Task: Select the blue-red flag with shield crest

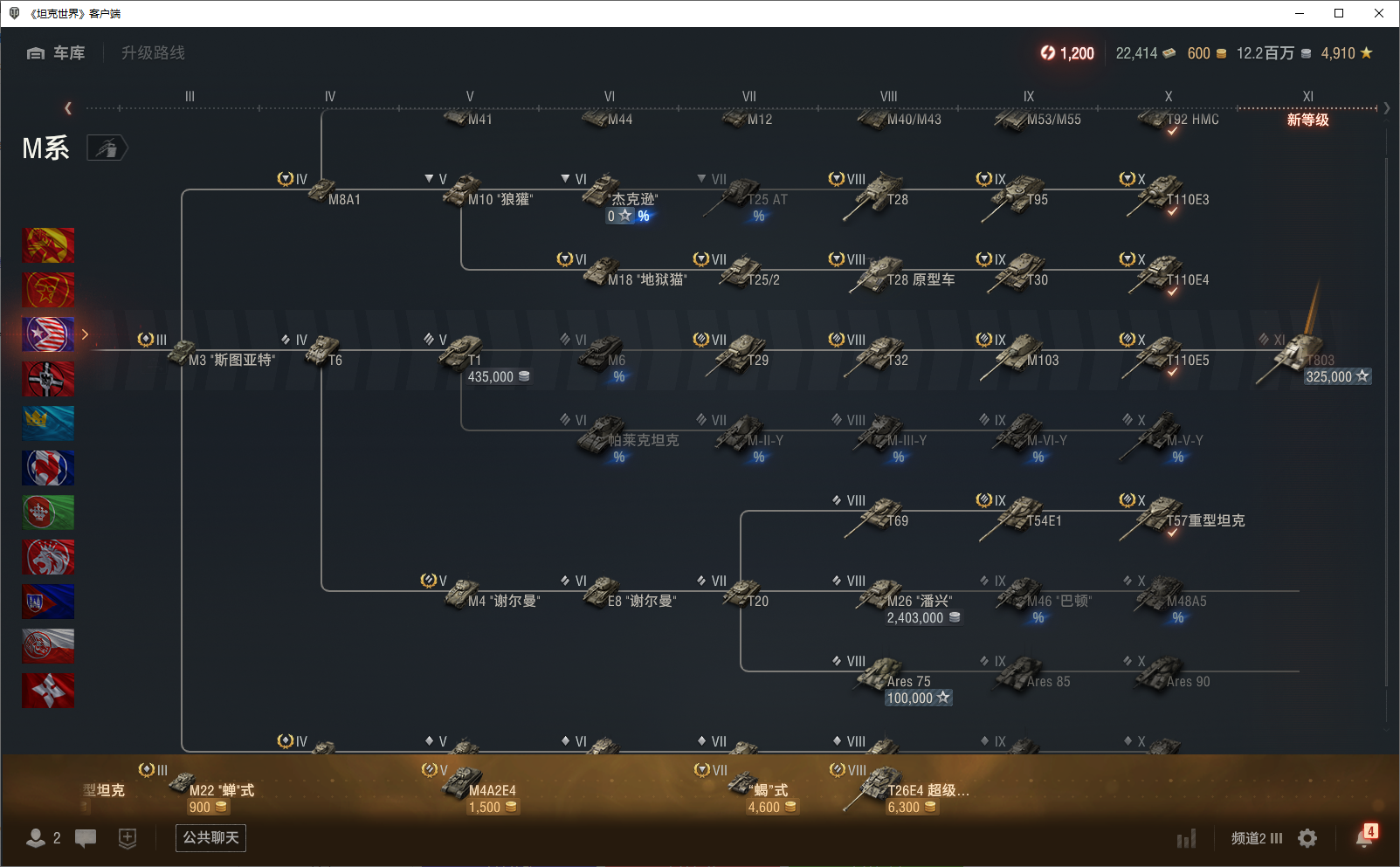Action: [48, 602]
